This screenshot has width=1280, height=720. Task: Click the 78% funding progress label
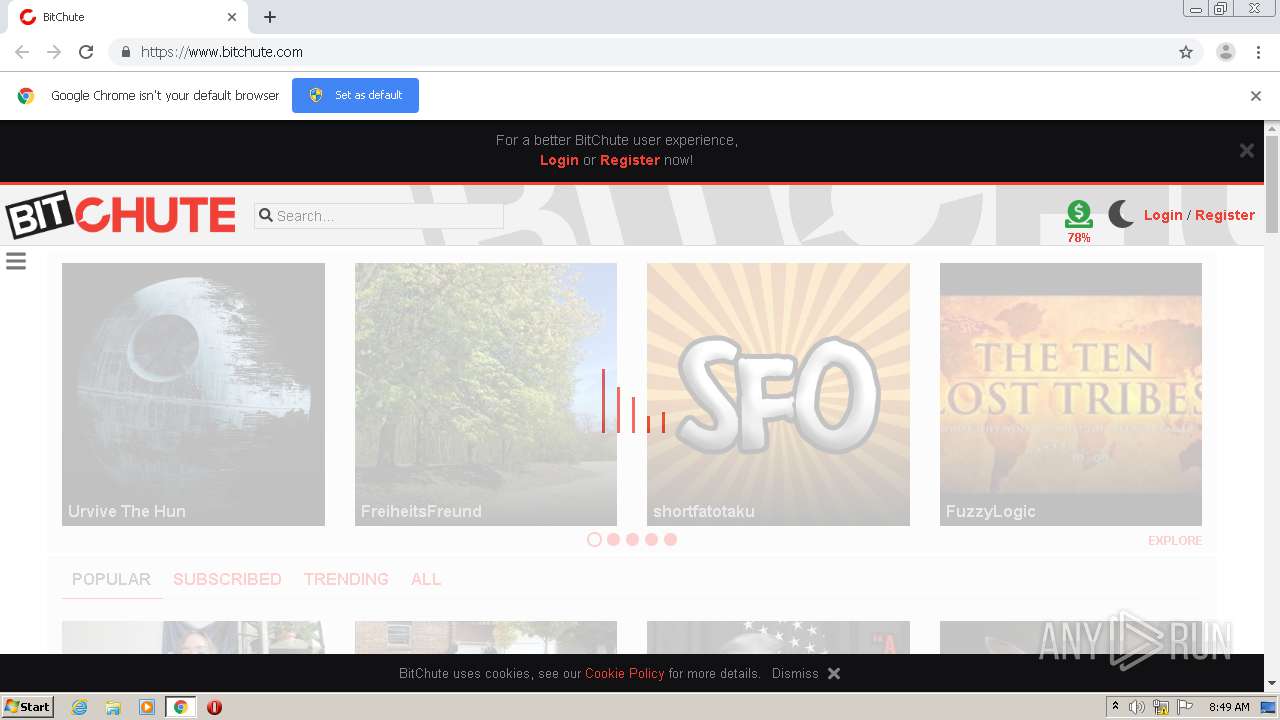coord(1079,238)
